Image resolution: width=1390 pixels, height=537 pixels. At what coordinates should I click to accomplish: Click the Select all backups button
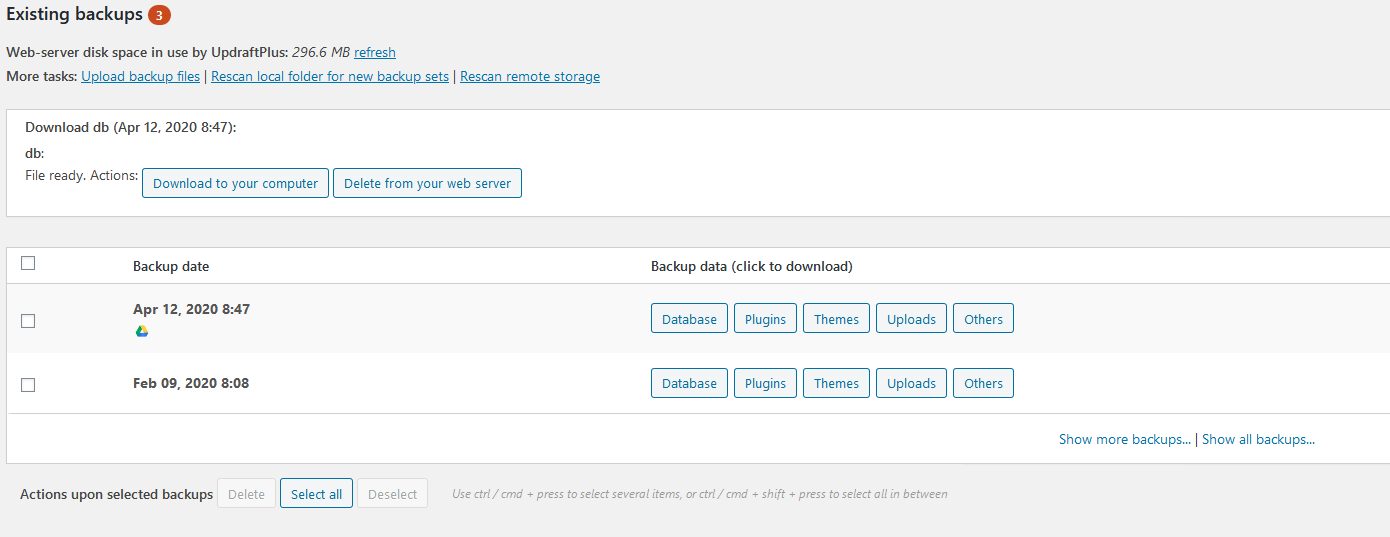[x=316, y=494]
